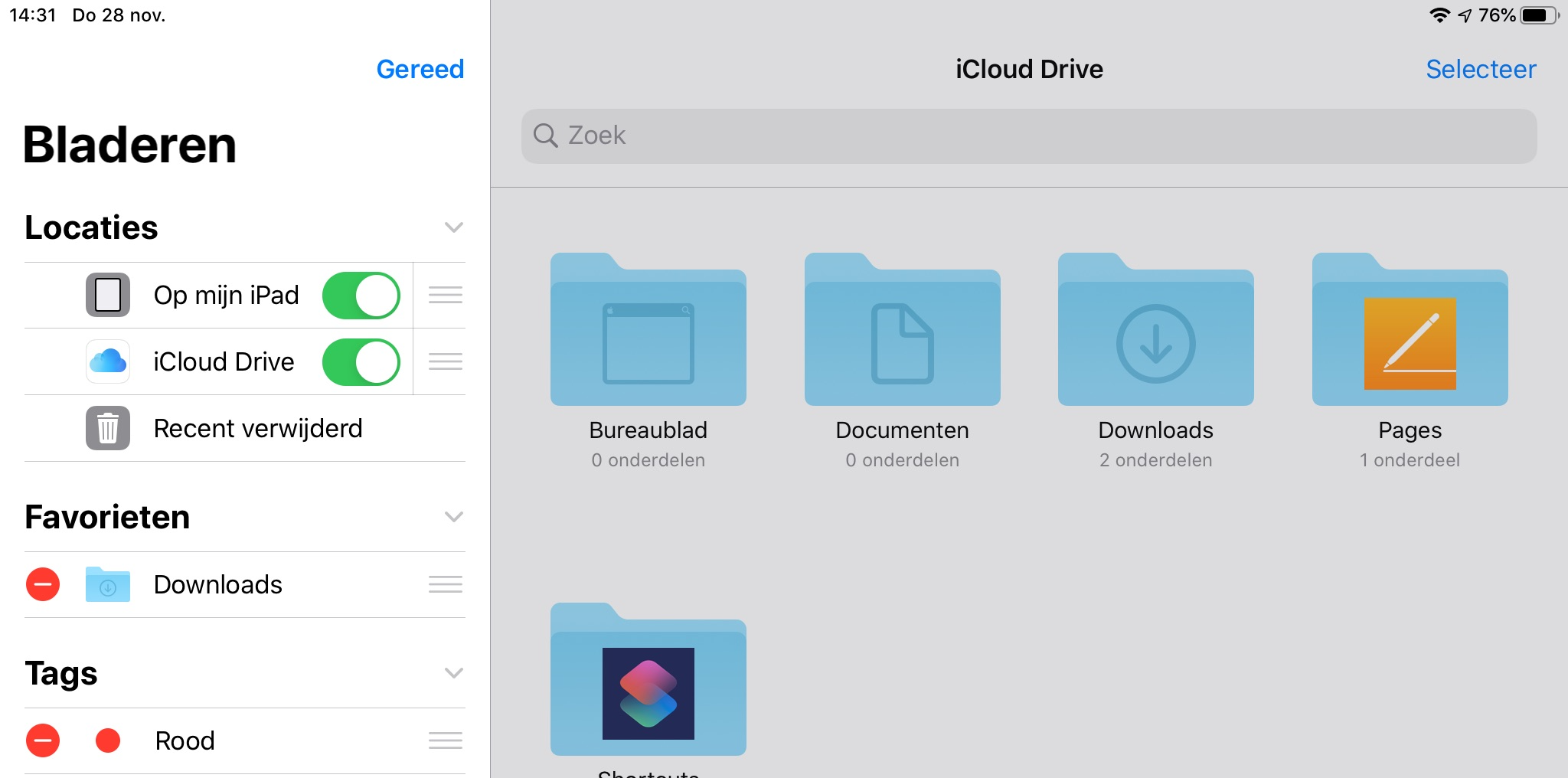Disable the iCloud Drive location switch
This screenshot has width=1568, height=778.
coord(361,362)
